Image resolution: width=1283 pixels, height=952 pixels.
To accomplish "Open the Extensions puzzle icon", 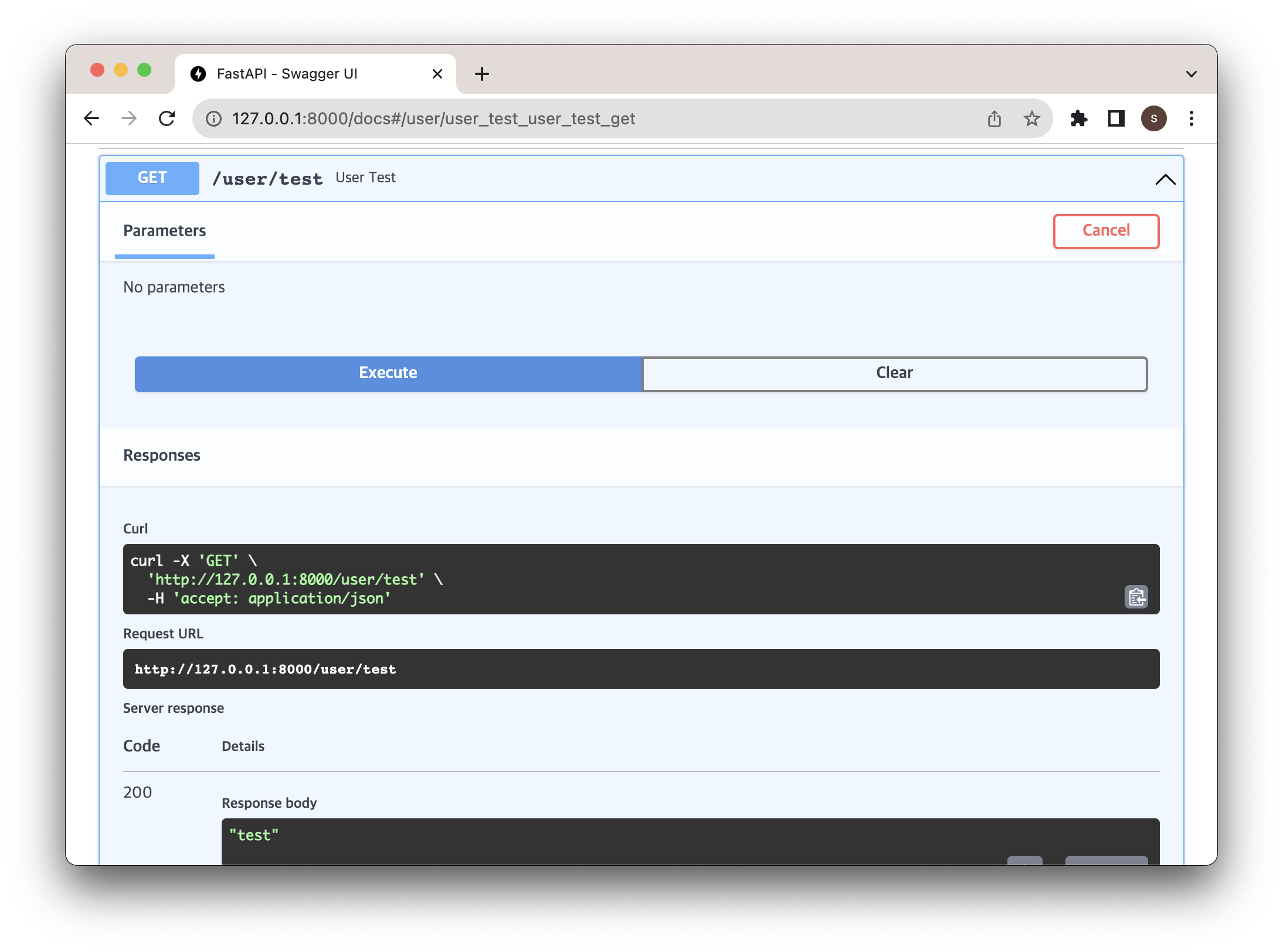I will (x=1078, y=119).
